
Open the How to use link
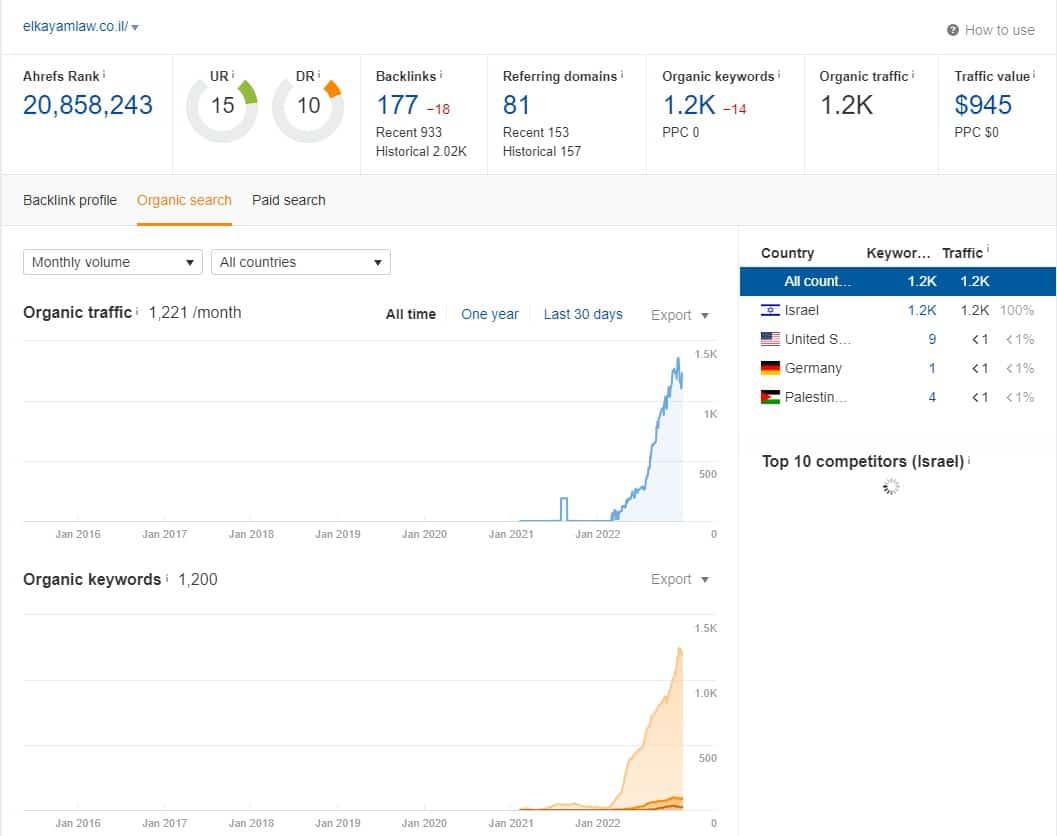click(x=999, y=30)
